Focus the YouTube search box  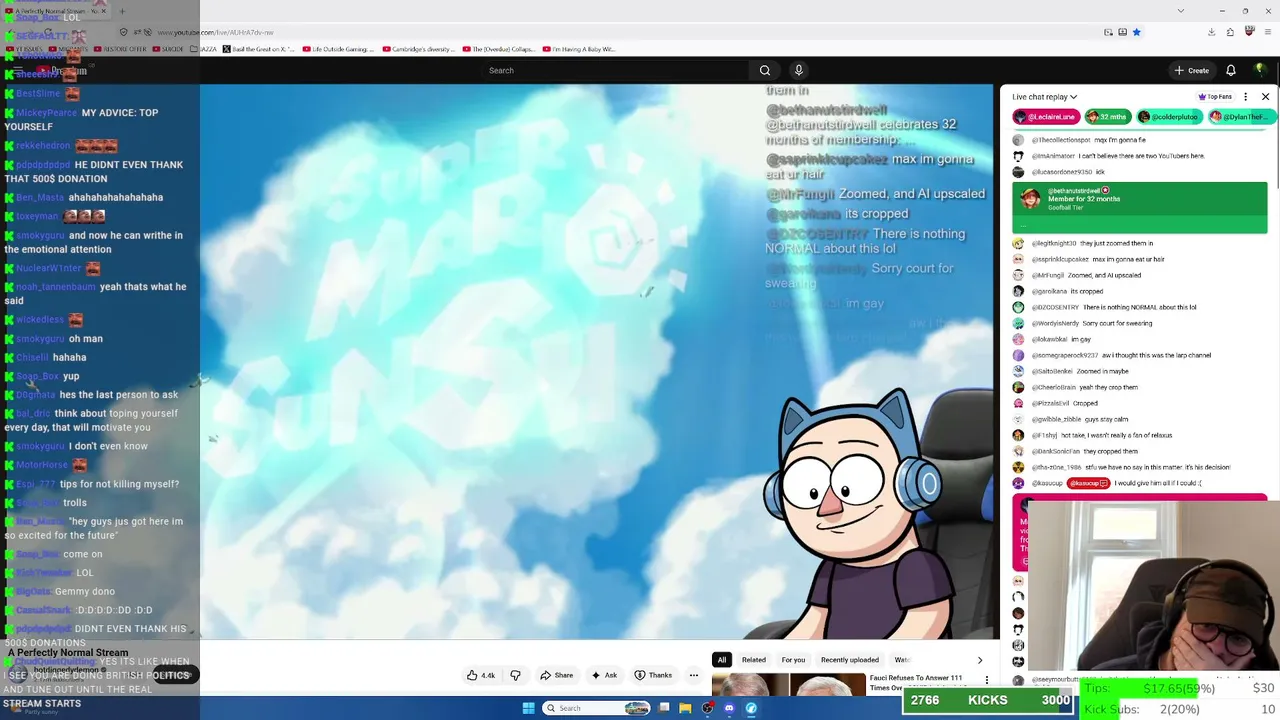point(615,70)
